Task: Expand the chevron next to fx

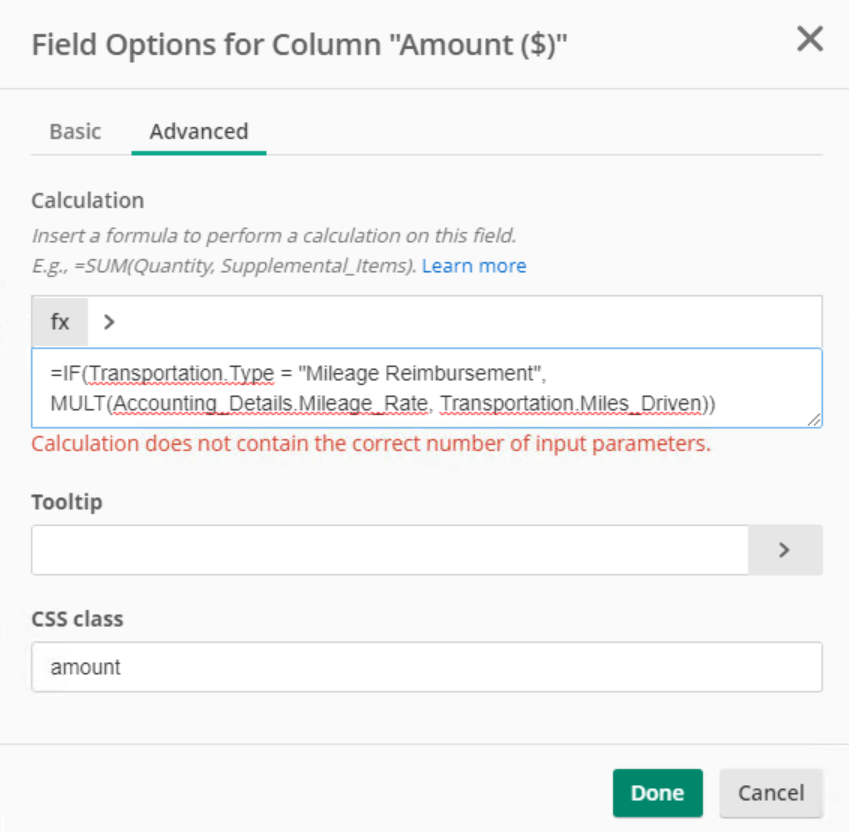Action: pos(109,322)
